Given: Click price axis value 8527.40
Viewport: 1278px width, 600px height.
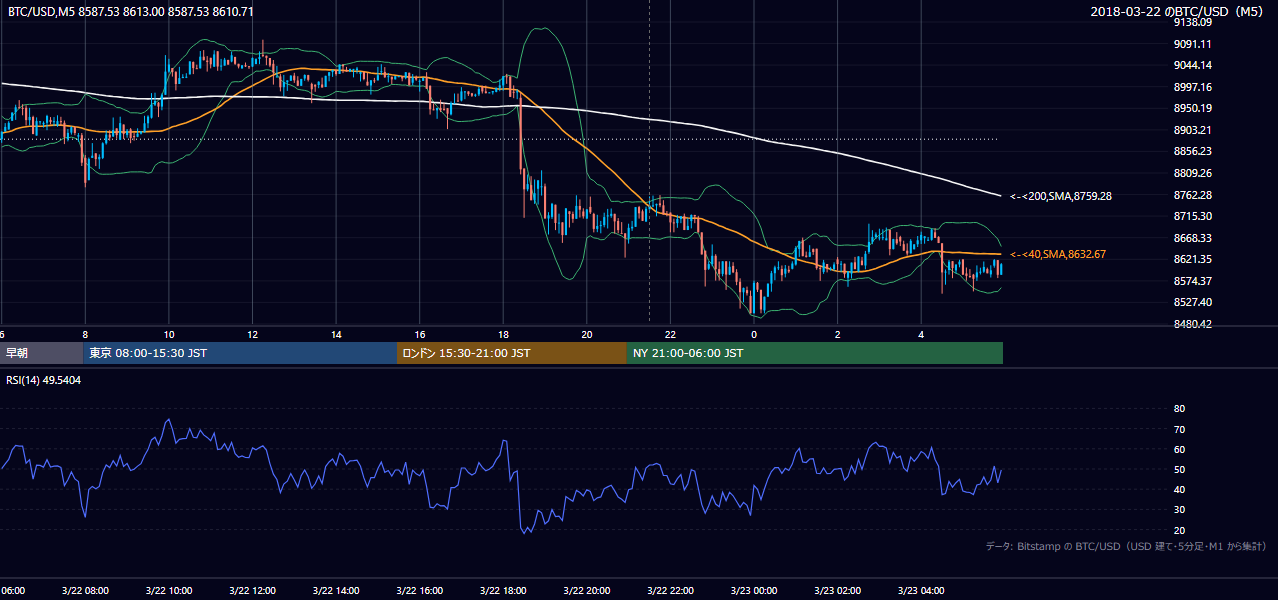Looking at the screenshot, I should coord(1191,302).
